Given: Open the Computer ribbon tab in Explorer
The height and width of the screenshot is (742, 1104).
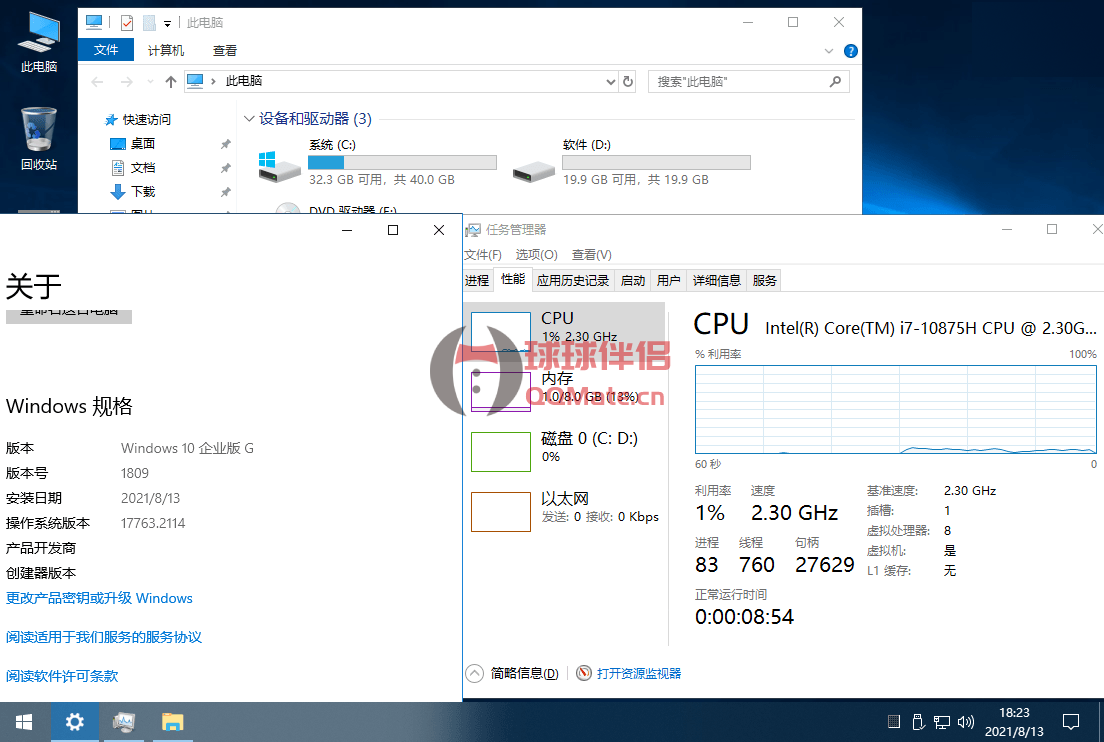Looking at the screenshot, I should (166, 51).
